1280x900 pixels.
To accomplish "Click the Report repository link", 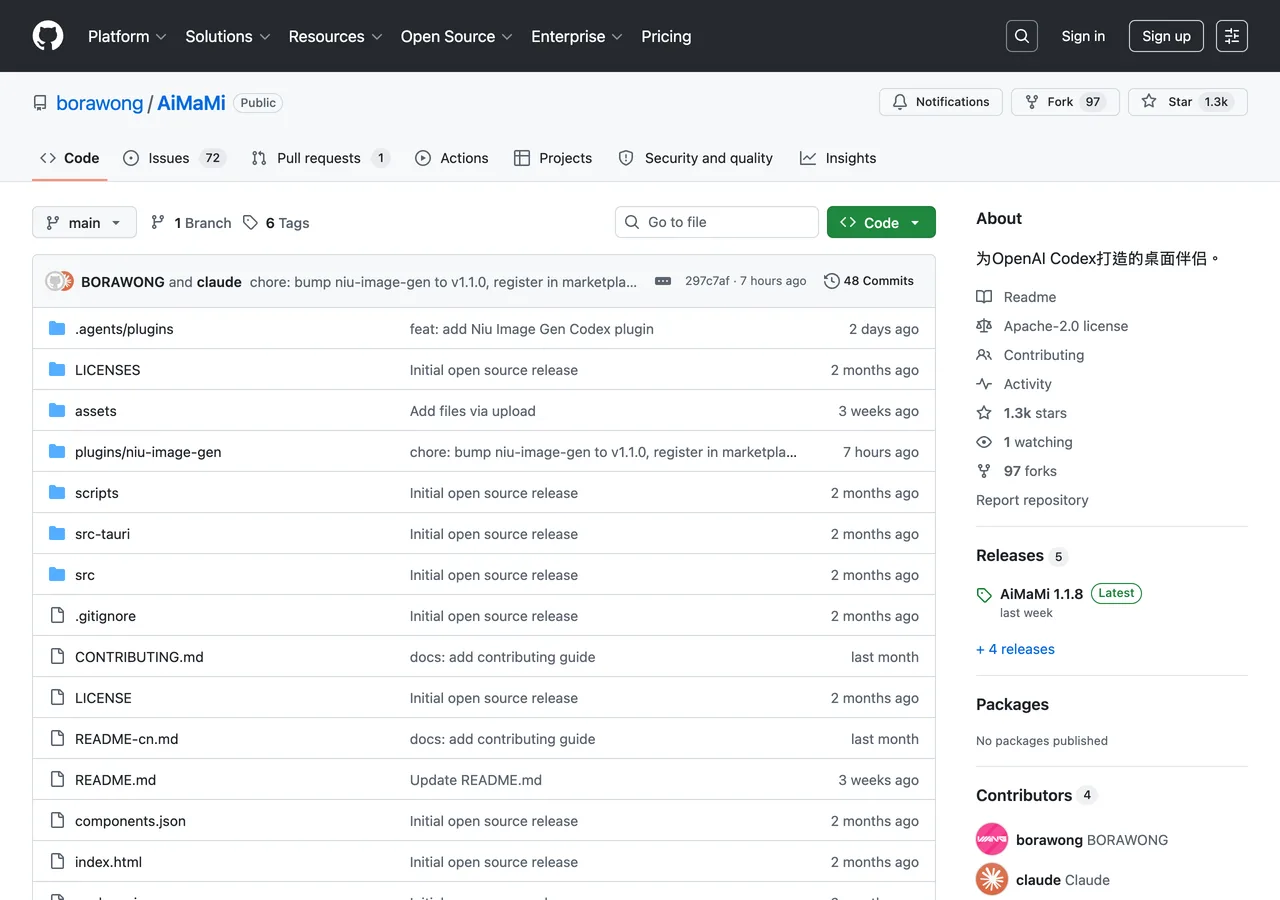I will pyautogui.click(x=1032, y=500).
